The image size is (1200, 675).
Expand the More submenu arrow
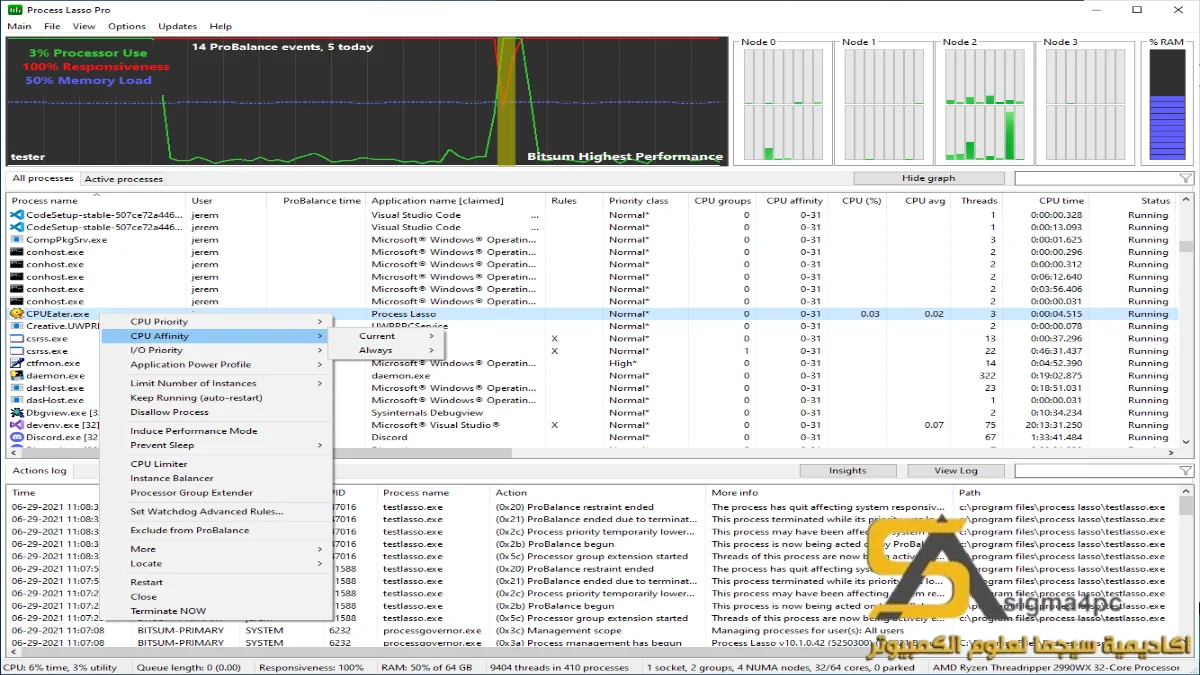tap(320, 549)
